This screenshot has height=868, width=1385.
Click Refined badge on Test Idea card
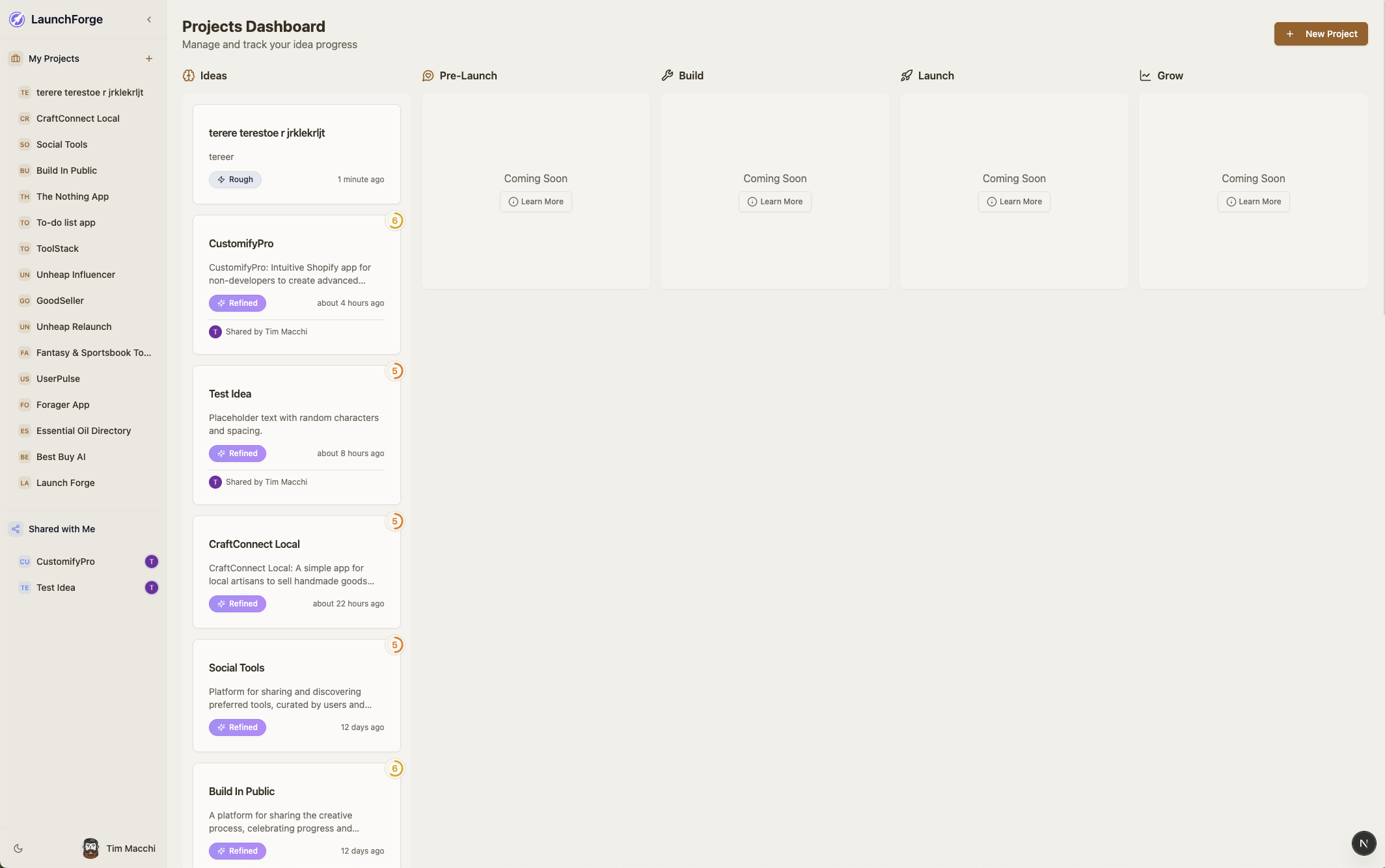(238, 454)
